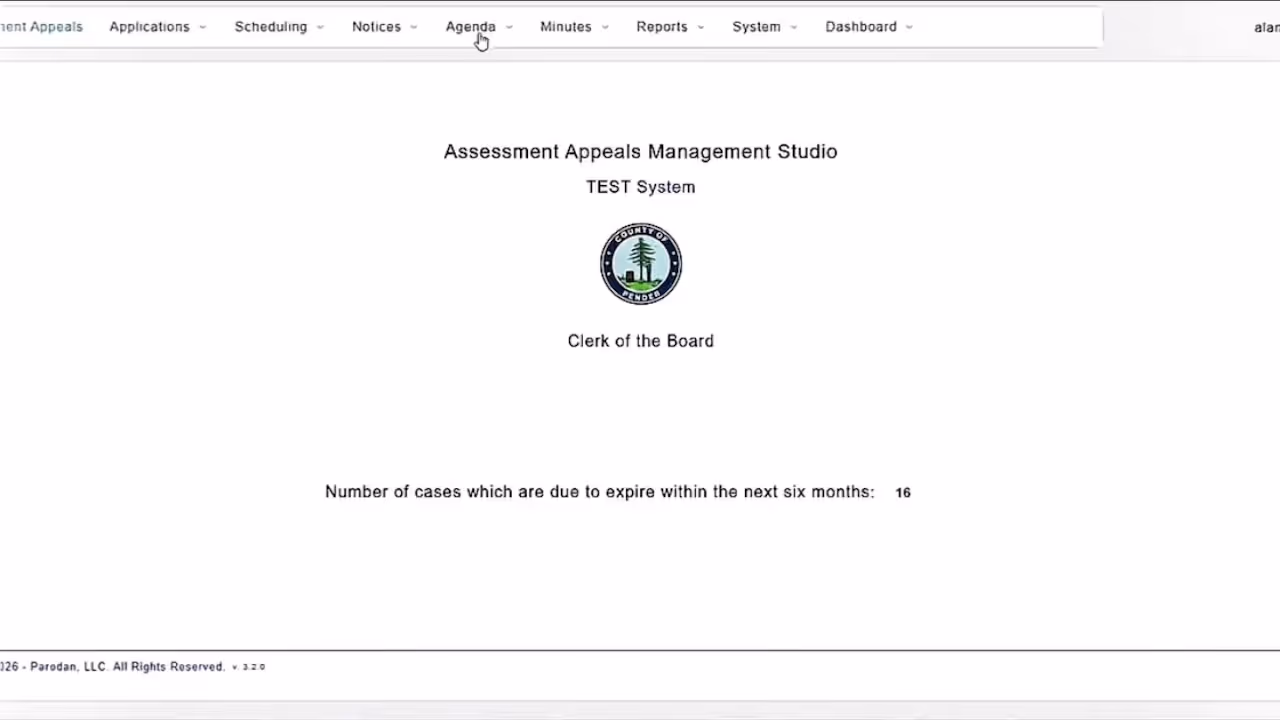Screen dimensions: 1280x720
Task: Open the Minutes menu
Action: 566,27
